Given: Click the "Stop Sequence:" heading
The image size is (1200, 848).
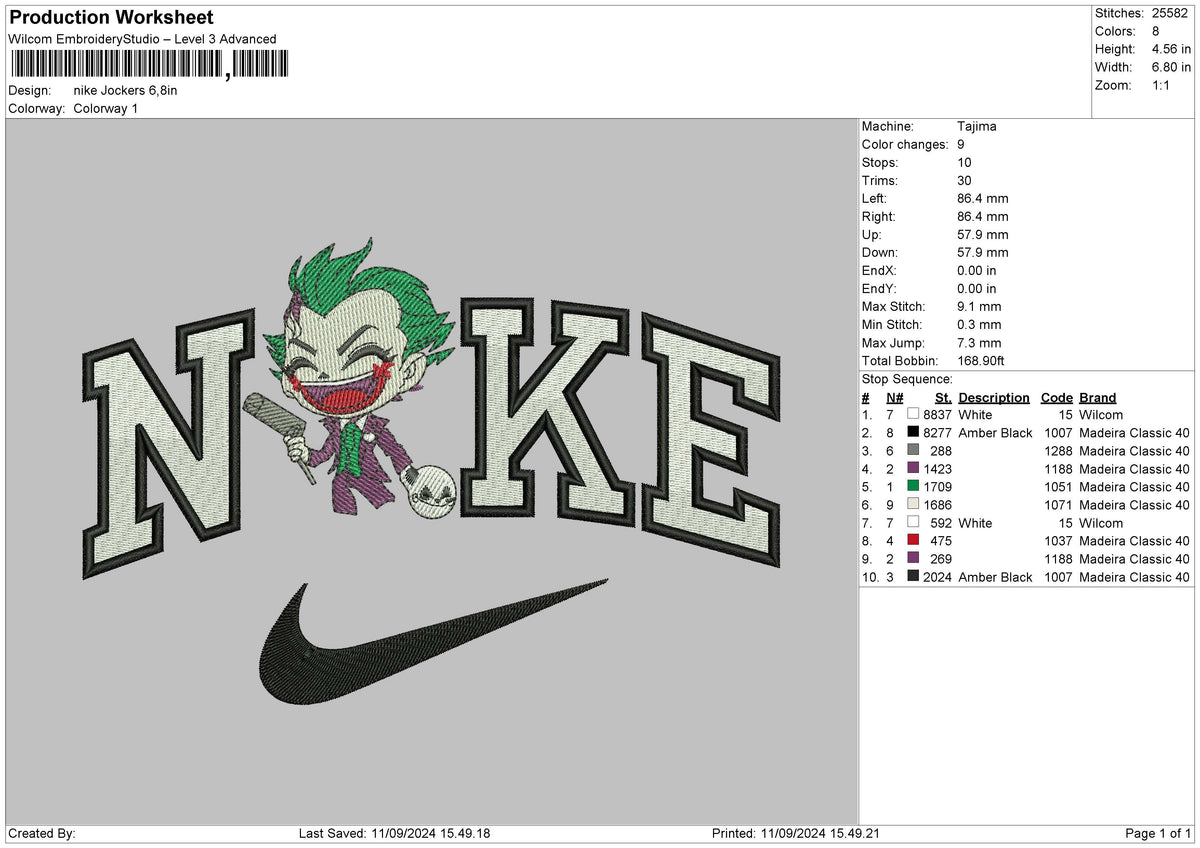Looking at the screenshot, I should tap(907, 379).
